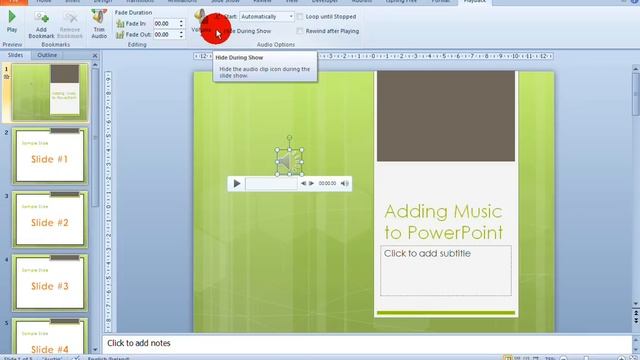Increase Fade In with the up spinner

[x=181, y=22]
